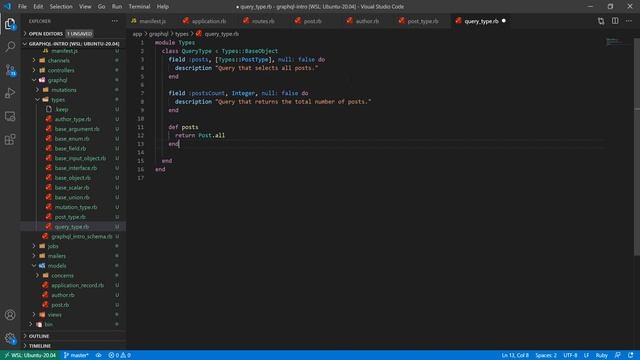Image resolution: width=640 pixels, height=360 pixels.
Task: Click the WSL: Ubuntu-20.04 remote indicator
Action: (30, 355)
